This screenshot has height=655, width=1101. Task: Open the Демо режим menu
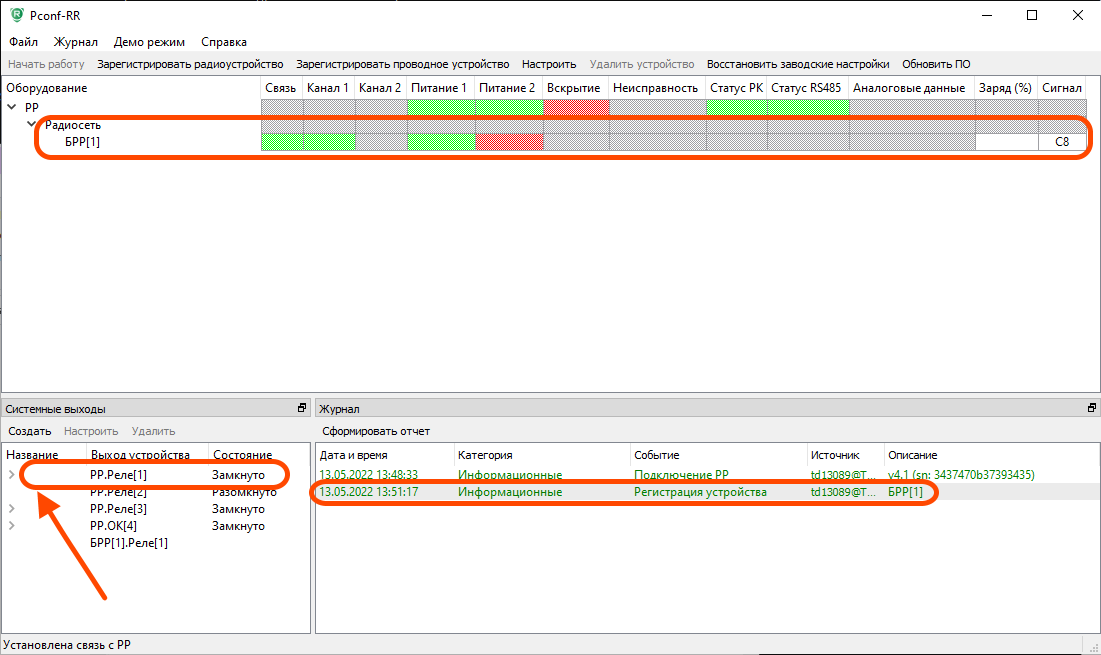[149, 42]
